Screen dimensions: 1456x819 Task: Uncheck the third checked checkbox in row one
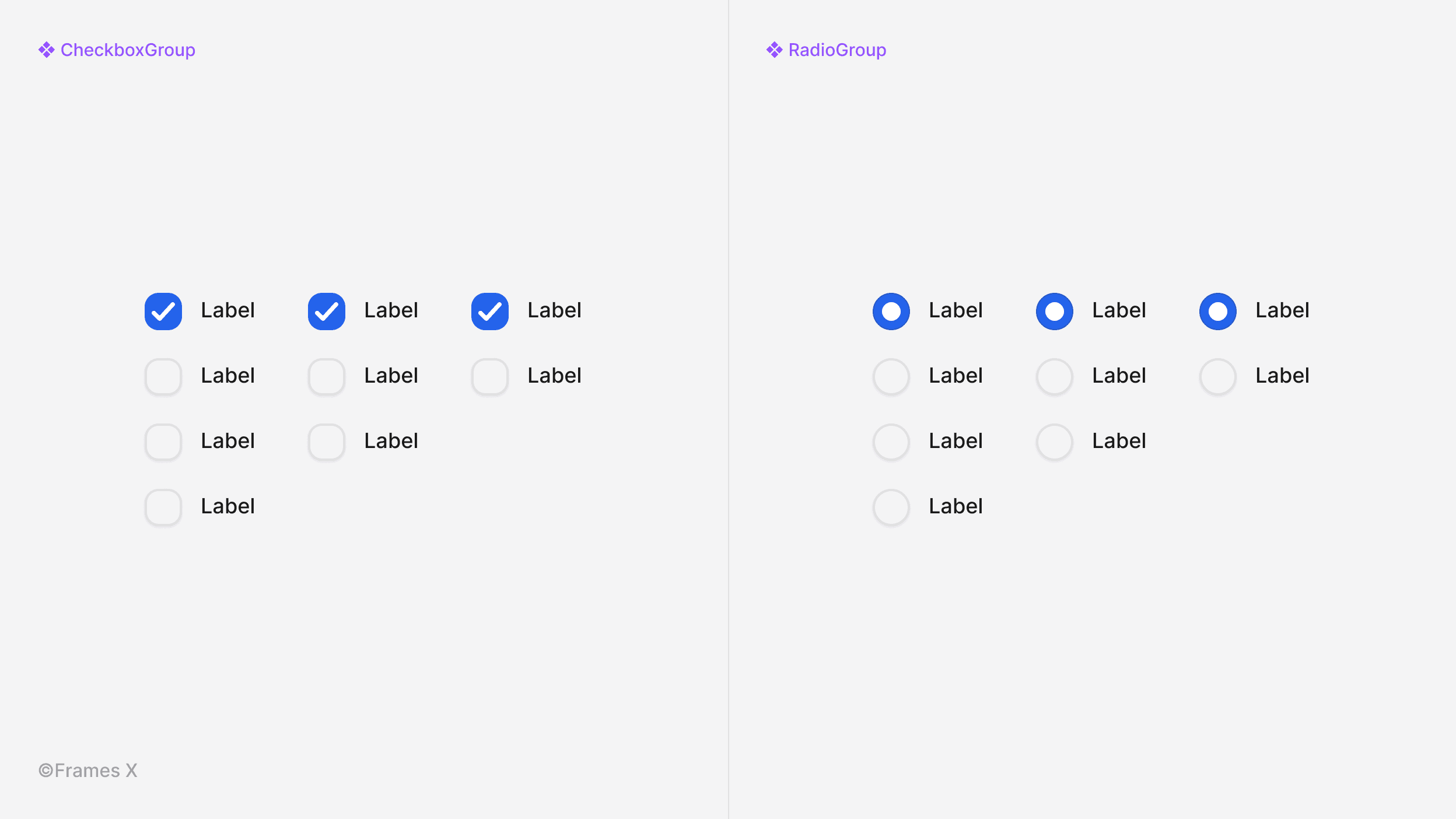tap(489, 311)
